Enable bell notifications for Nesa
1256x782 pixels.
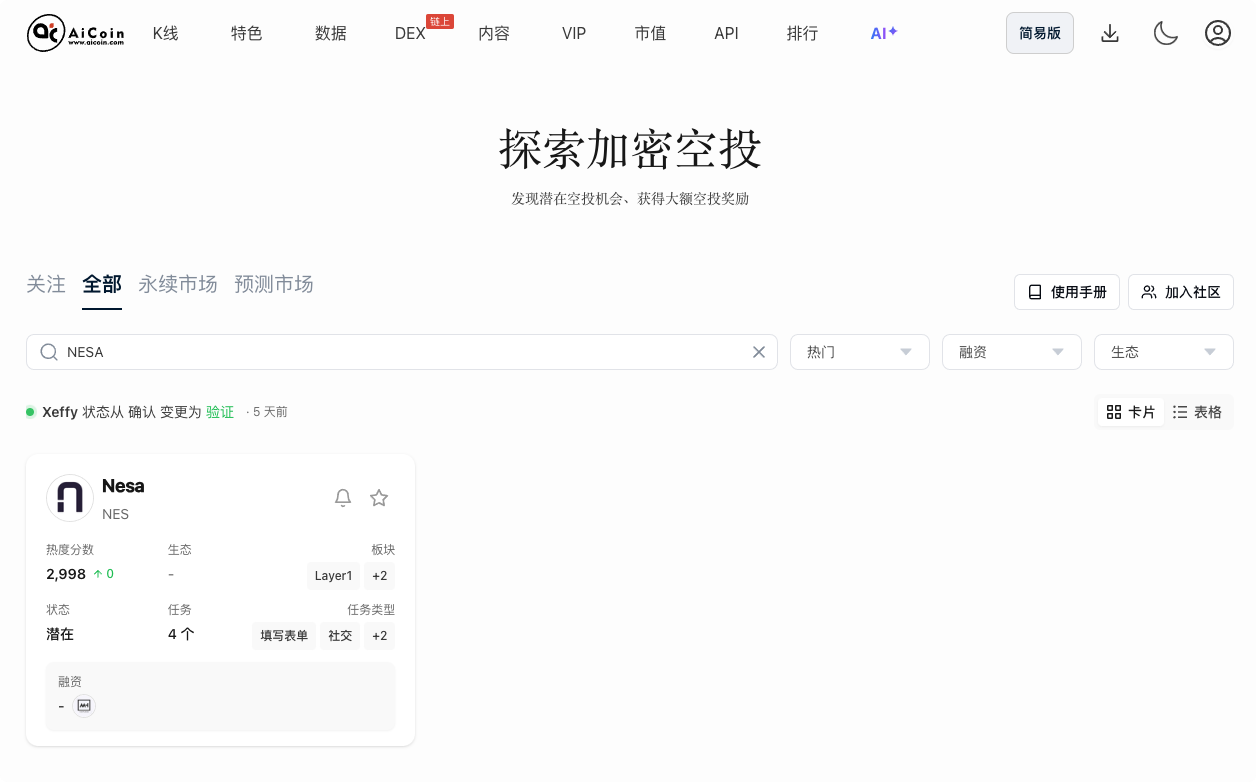[x=343, y=498]
